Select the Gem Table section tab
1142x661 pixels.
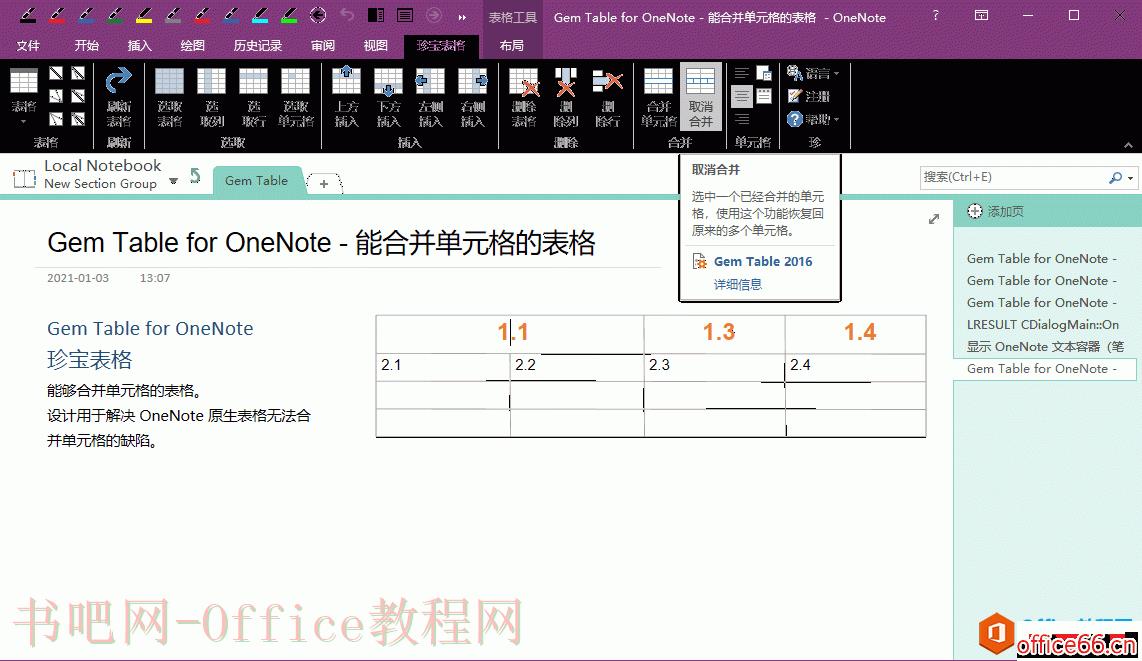pyautogui.click(x=256, y=181)
